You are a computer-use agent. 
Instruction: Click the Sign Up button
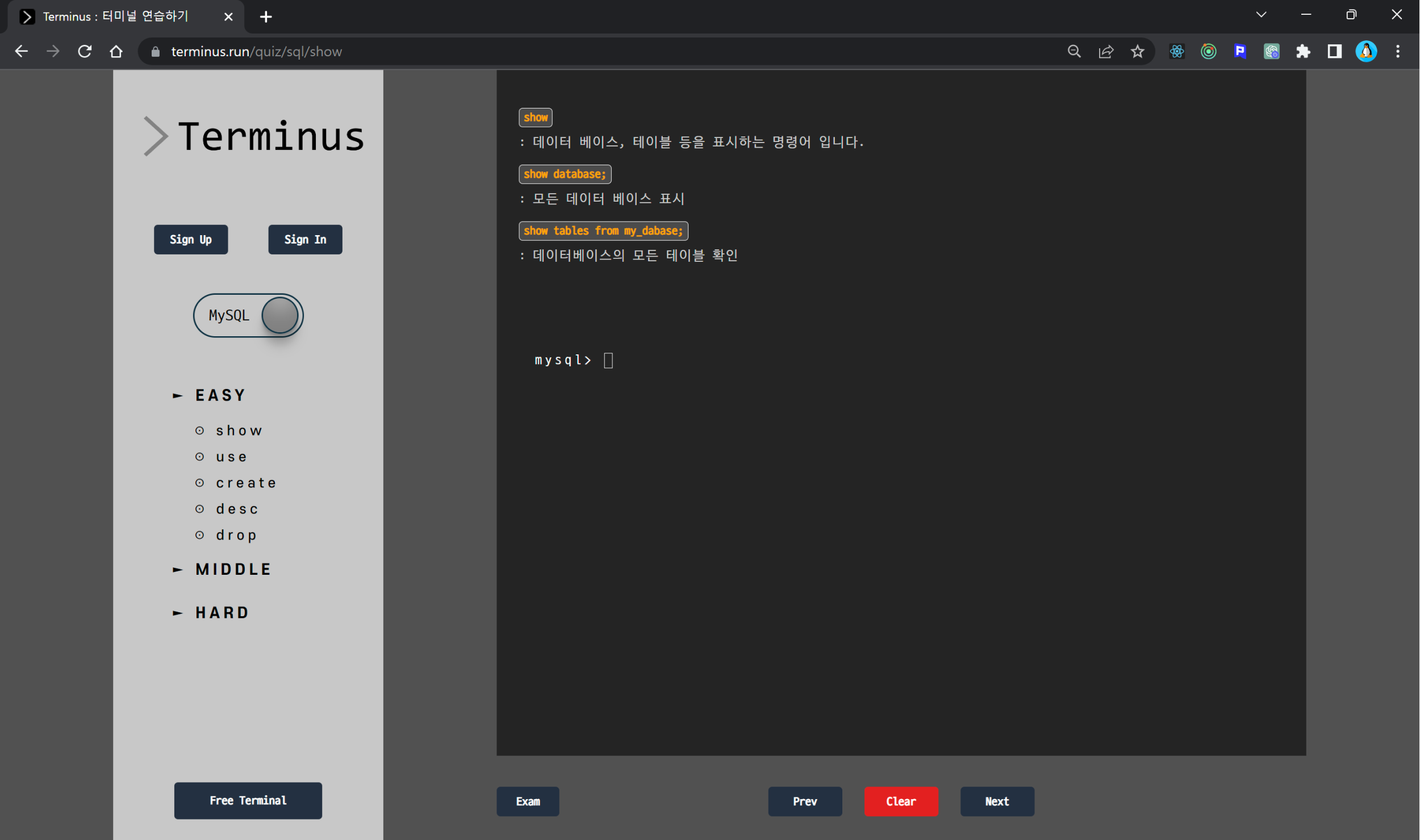[191, 240]
